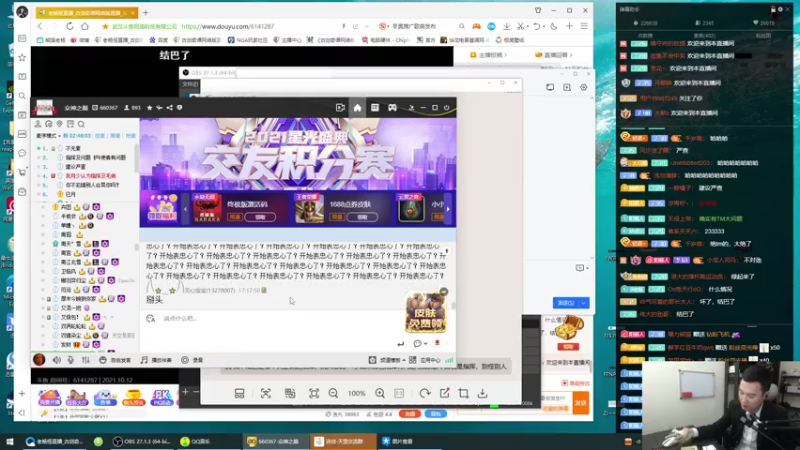This screenshot has height=450, width=800.
Task: Click the add plus icon in browser sidebar
Action: [x=22, y=393]
